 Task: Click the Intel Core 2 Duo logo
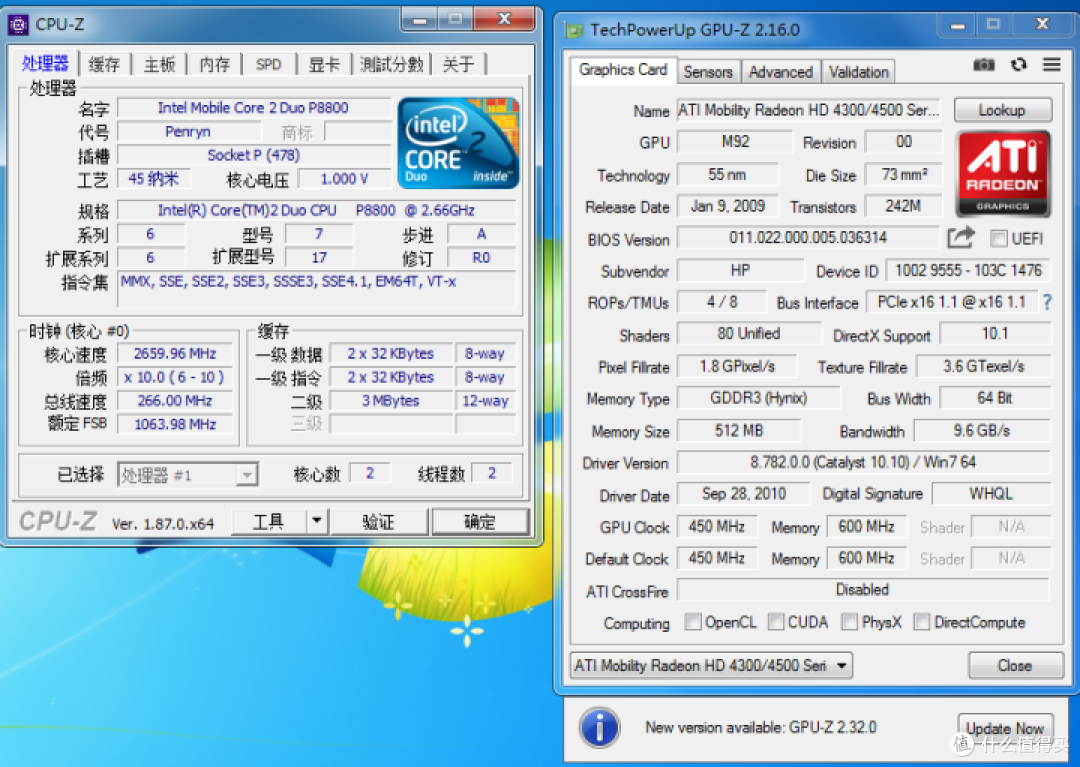[458, 143]
